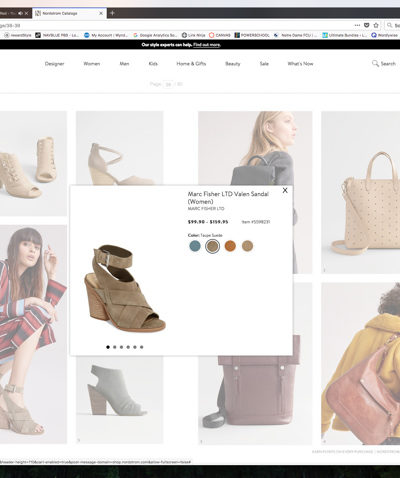Select the Taupe Suede color swatch
This screenshot has height=478, width=400.
[212, 246]
